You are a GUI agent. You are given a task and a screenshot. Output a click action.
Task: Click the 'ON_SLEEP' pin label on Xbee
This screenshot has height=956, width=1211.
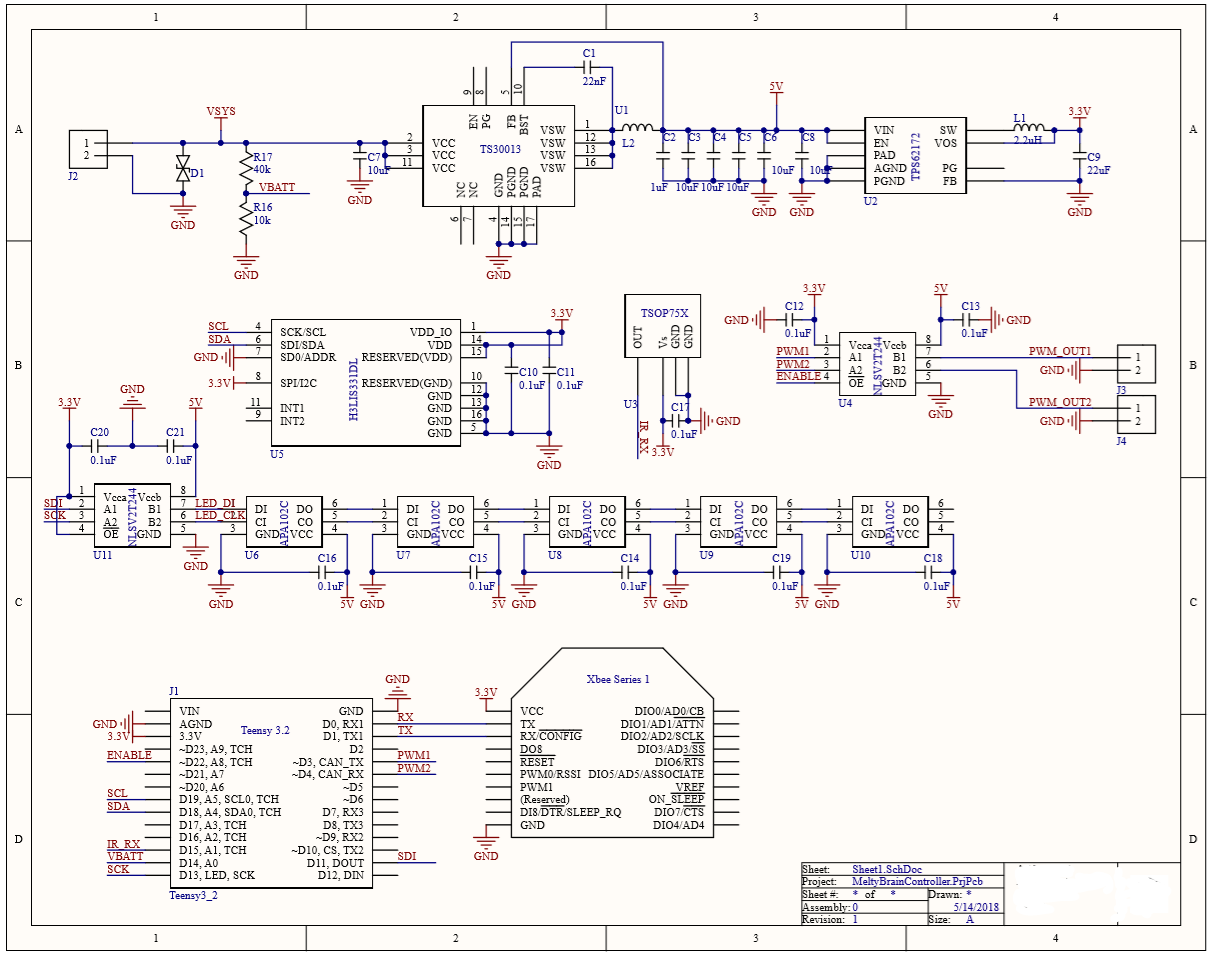[676, 799]
